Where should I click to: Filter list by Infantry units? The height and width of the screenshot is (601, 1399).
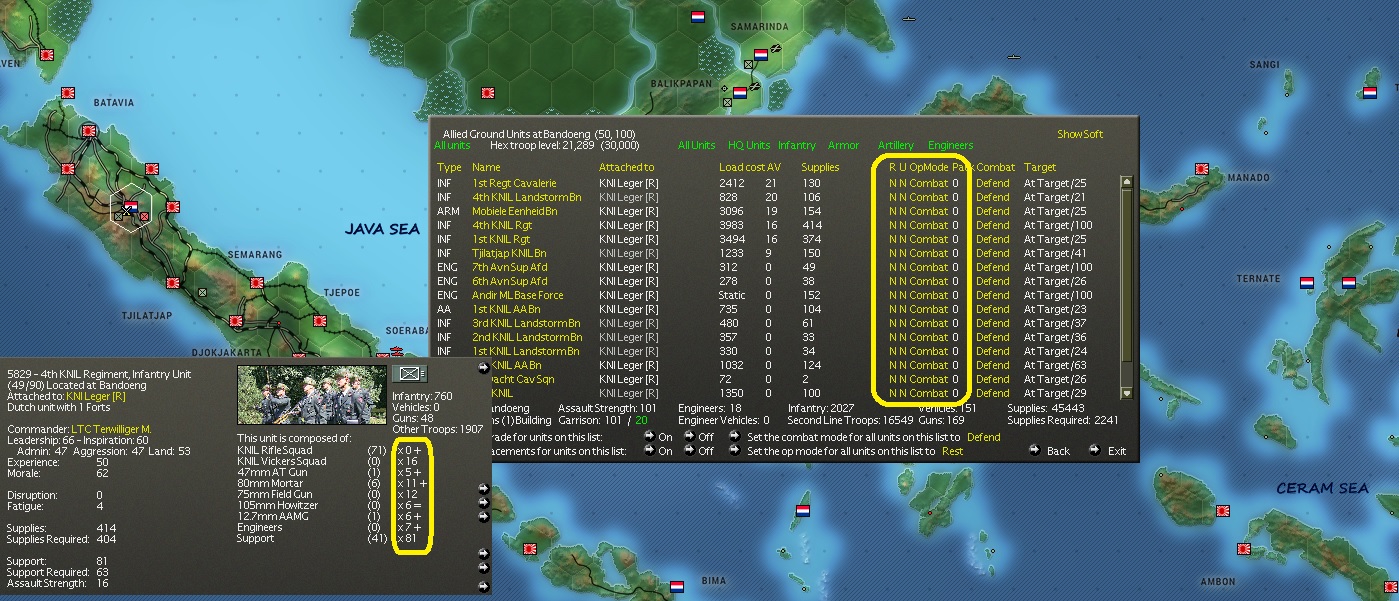(797, 146)
